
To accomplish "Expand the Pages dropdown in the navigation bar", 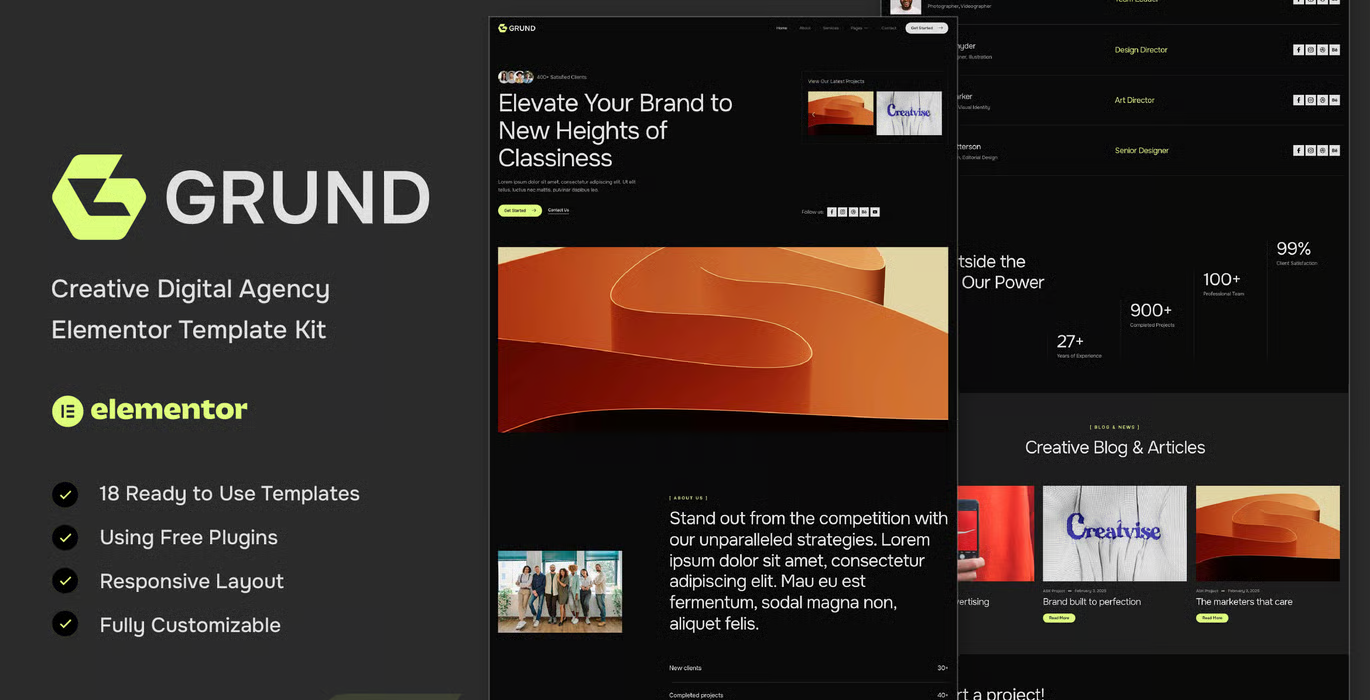I will pyautogui.click(x=856, y=28).
